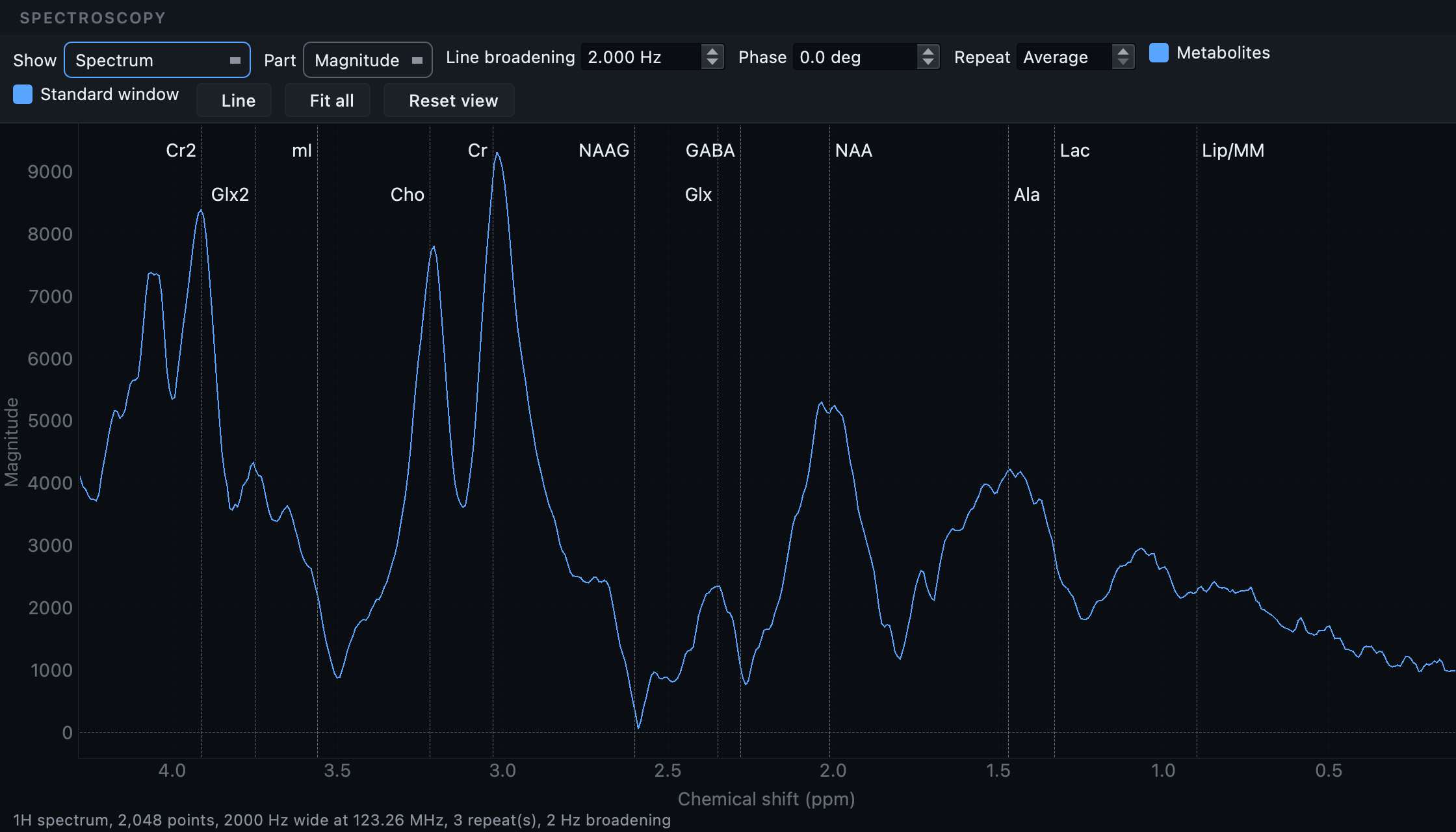Click the Cr2 metabolite label
Viewport: 1456px width, 832px height.
click(181, 151)
